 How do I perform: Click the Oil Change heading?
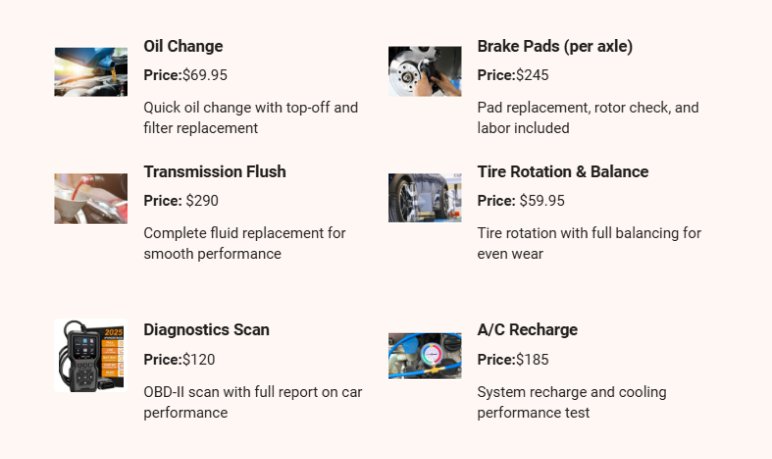(x=183, y=46)
